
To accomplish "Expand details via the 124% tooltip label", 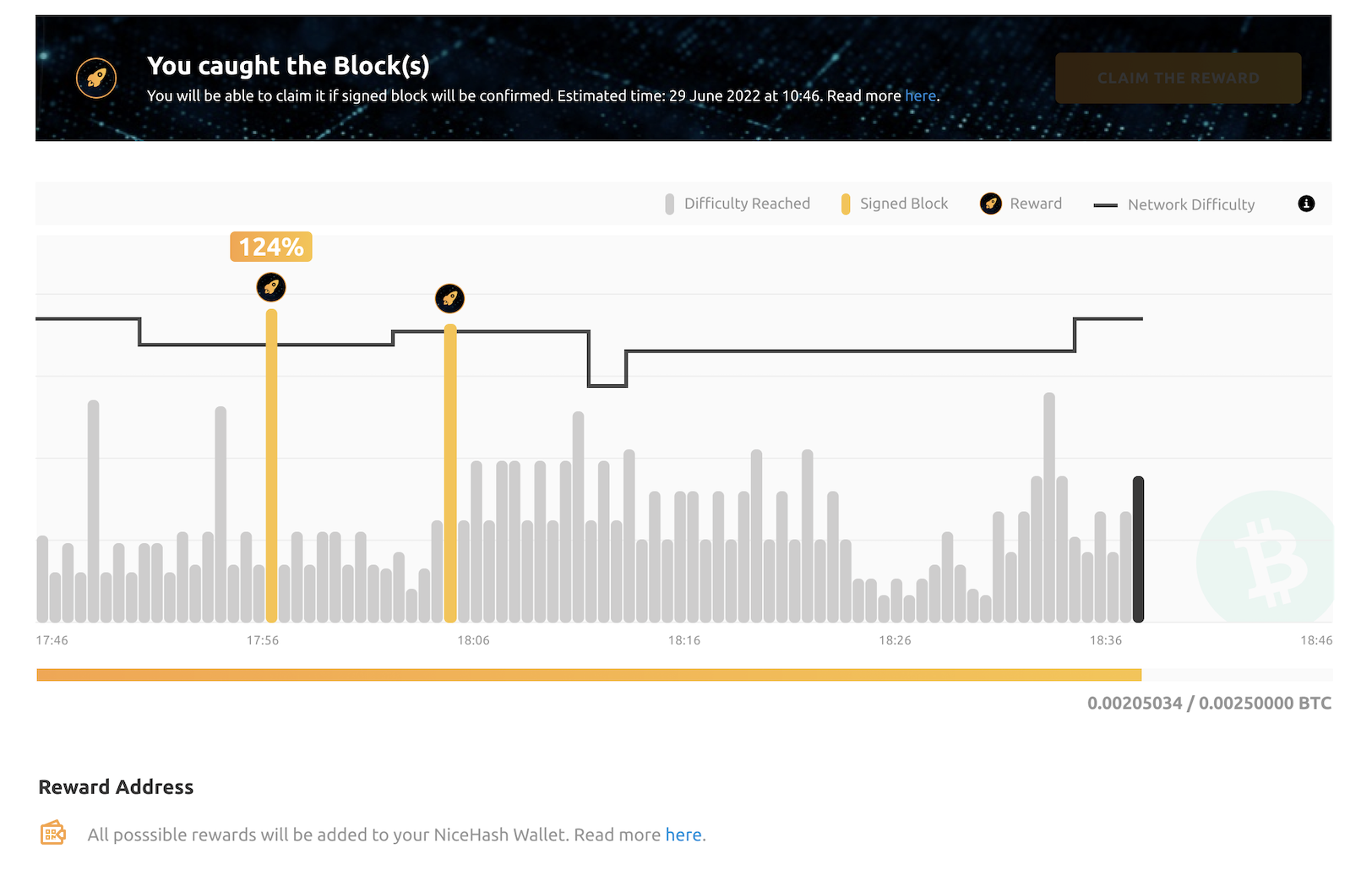I will (x=270, y=247).
